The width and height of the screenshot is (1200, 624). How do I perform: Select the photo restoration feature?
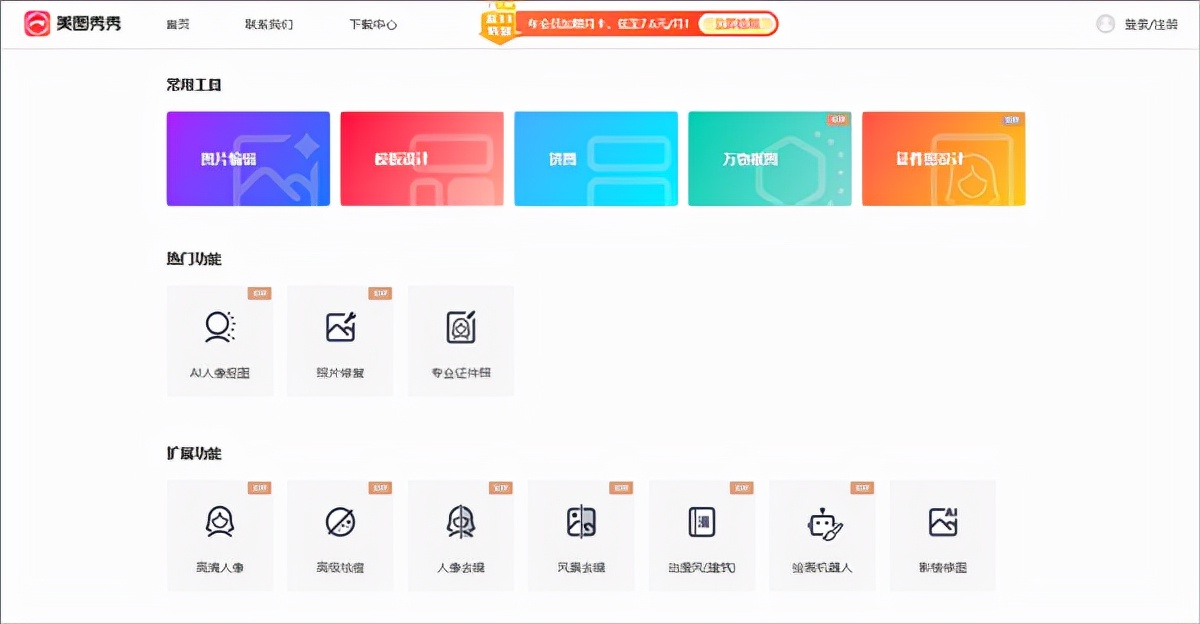coord(340,340)
